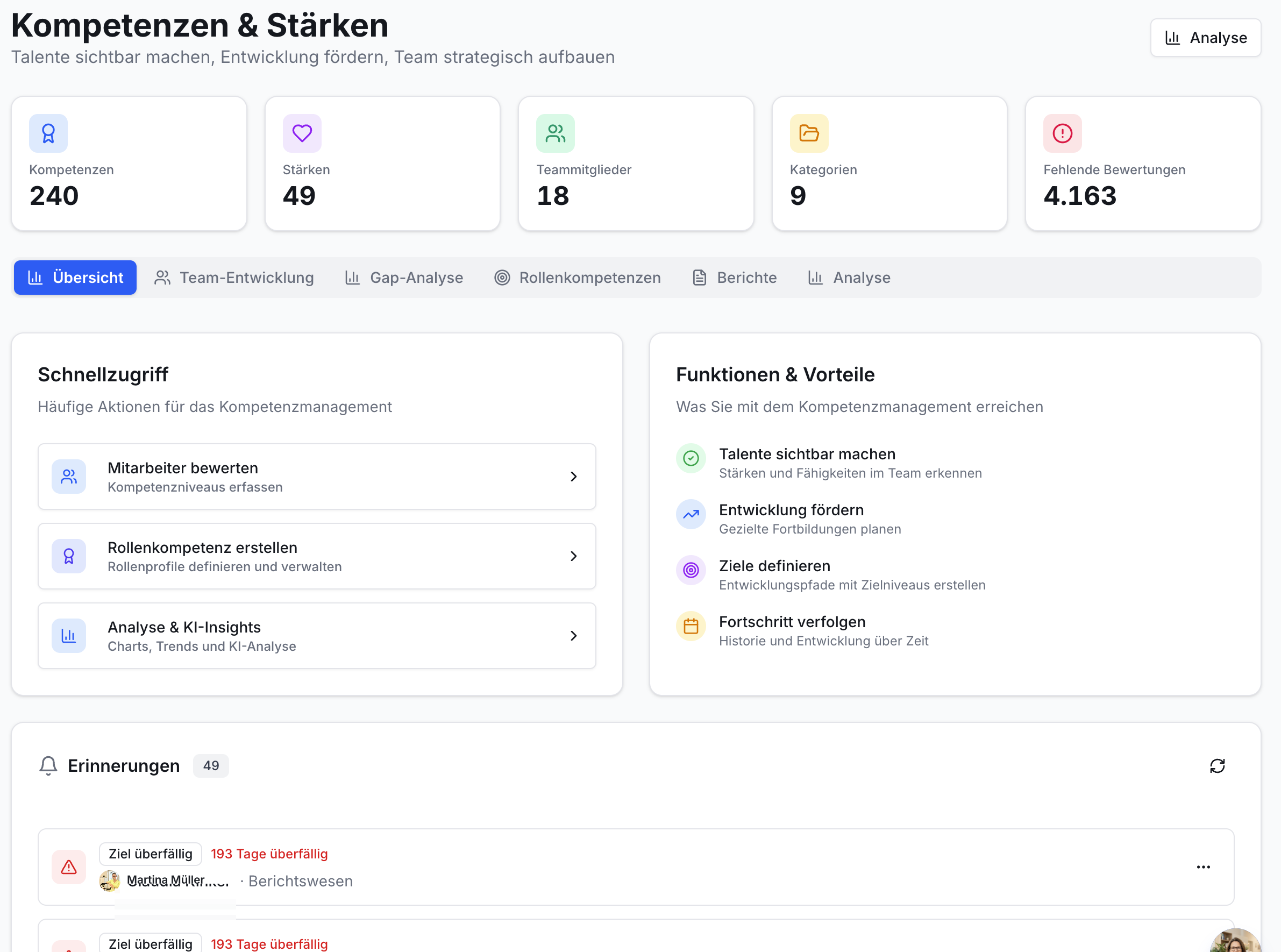Screen dimensions: 1281x952
Task: Click the Berichtswesen text in first reminder
Action: pyautogui.click(x=300, y=882)
